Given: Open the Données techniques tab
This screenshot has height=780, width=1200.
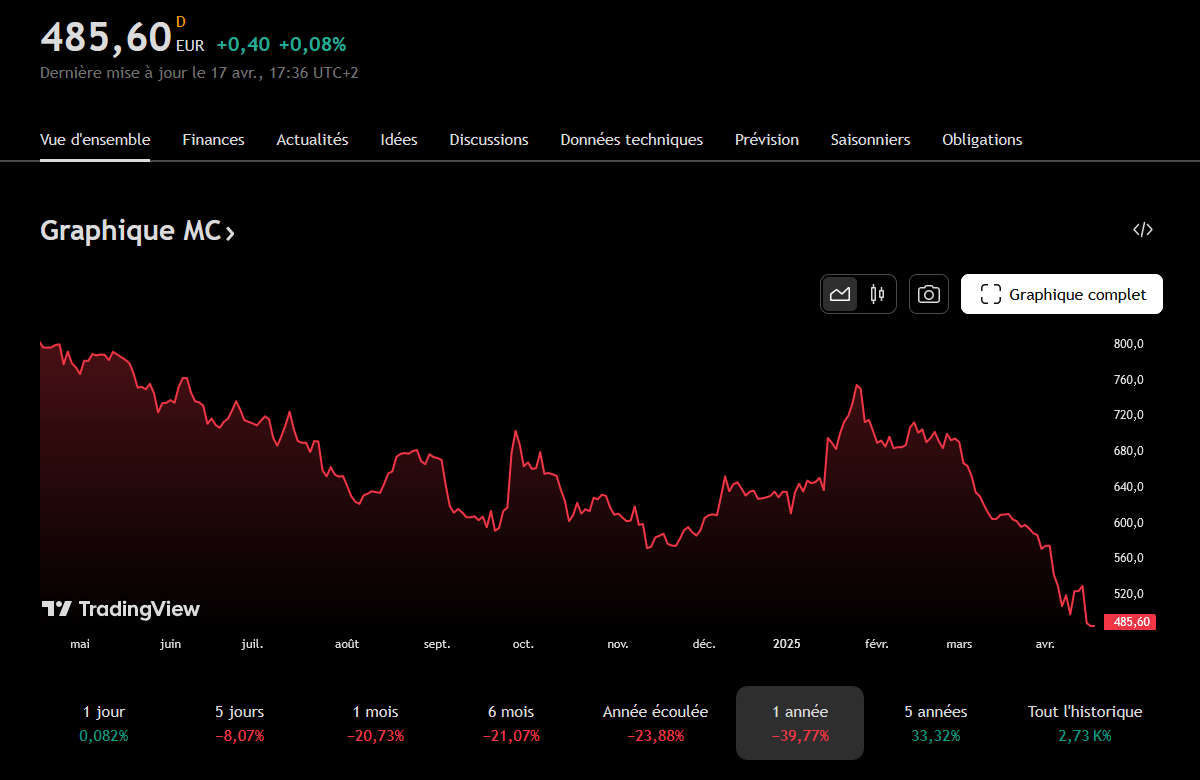Looking at the screenshot, I should (x=631, y=140).
